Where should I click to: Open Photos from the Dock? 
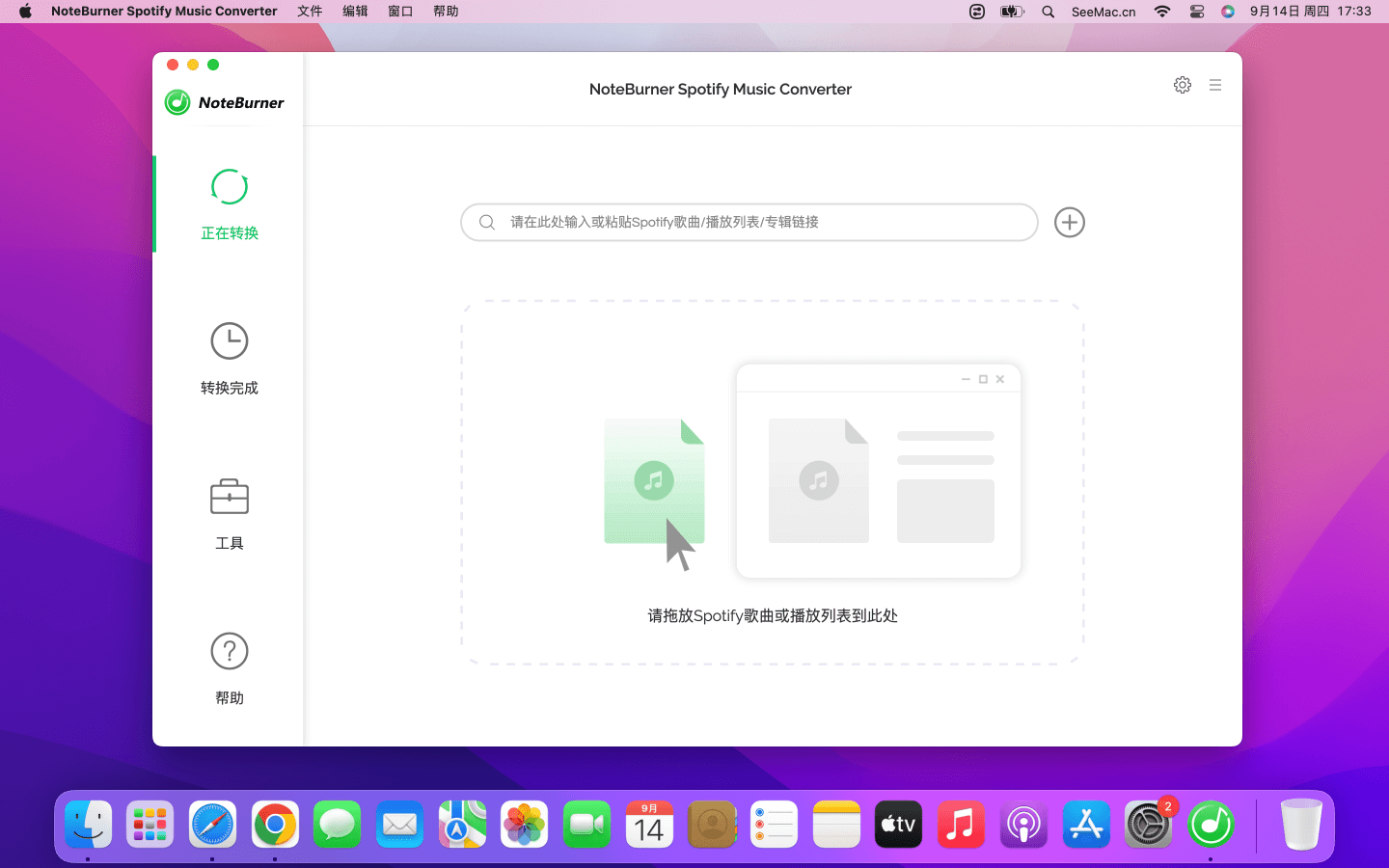524,825
